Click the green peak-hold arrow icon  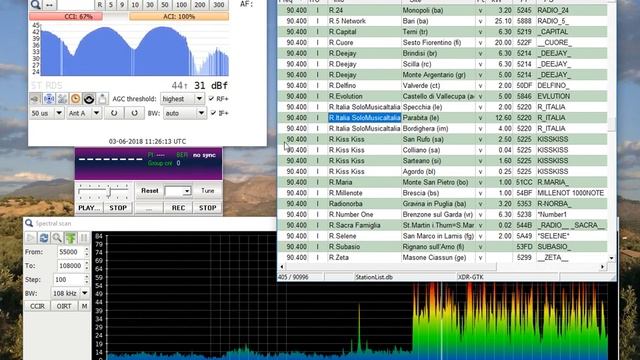[71, 238]
